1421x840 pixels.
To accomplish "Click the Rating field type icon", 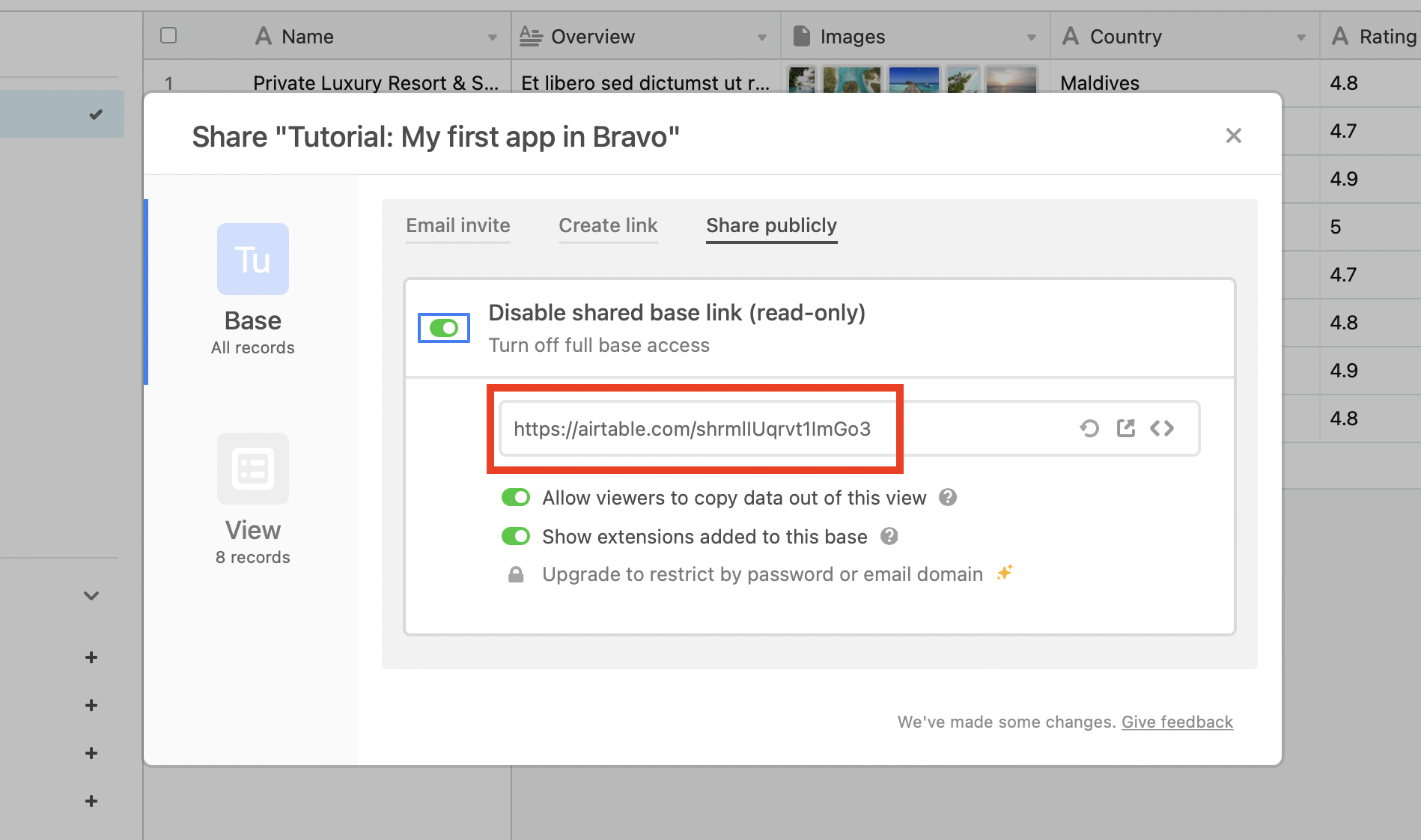I will (x=1340, y=36).
